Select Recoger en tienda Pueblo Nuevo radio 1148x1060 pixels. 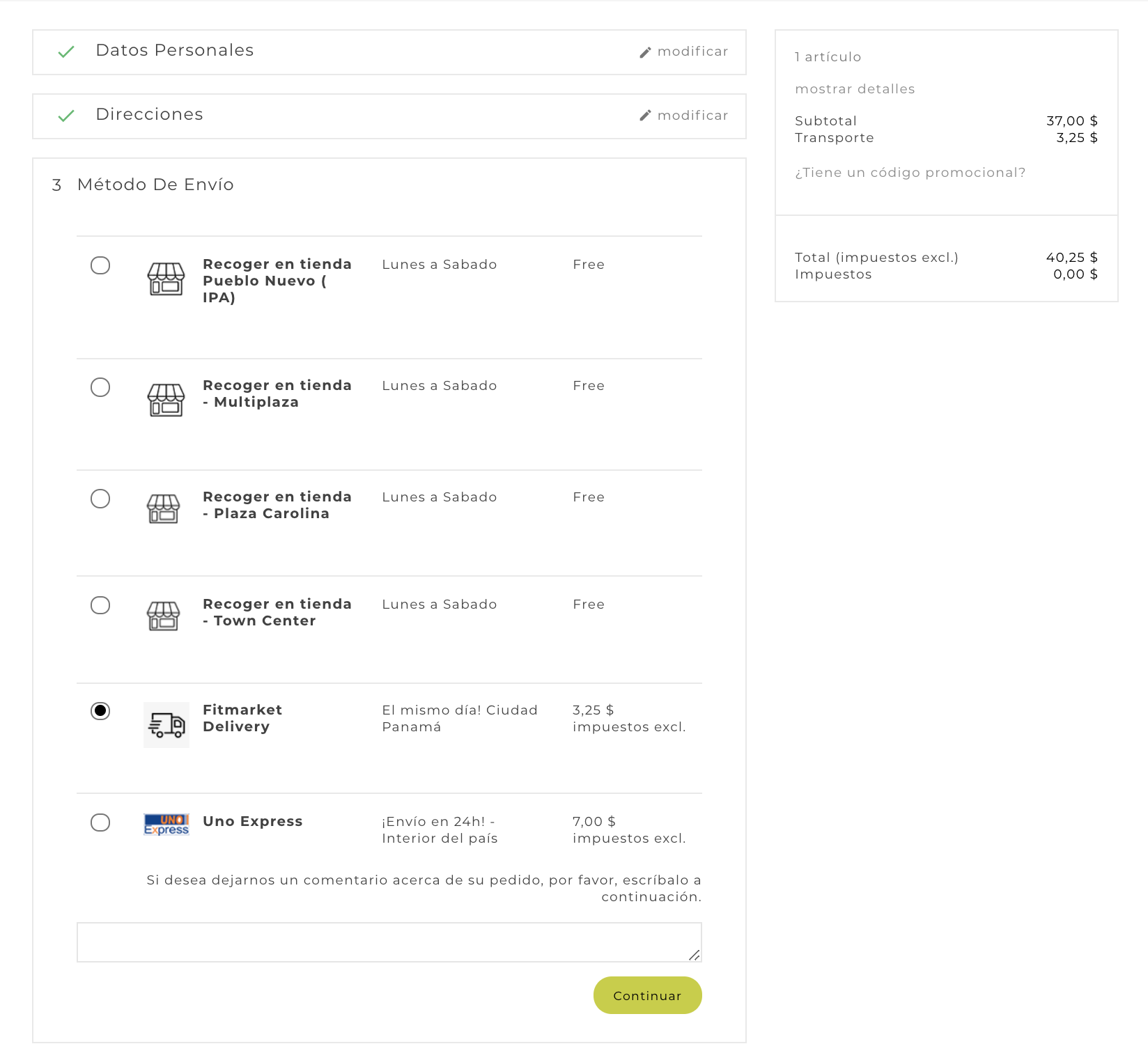100,265
